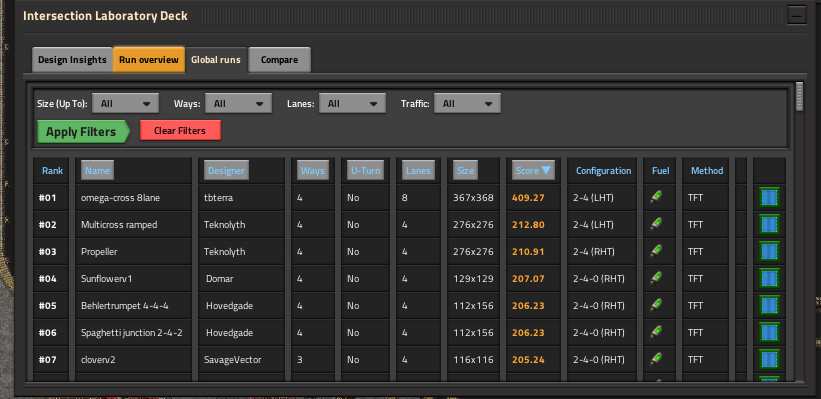Click the fuel icon in Behlertrumpet 4-4-4 row
Image resolution: width=821 pixels, height=399 pixels.
click(x=656, y=305)
